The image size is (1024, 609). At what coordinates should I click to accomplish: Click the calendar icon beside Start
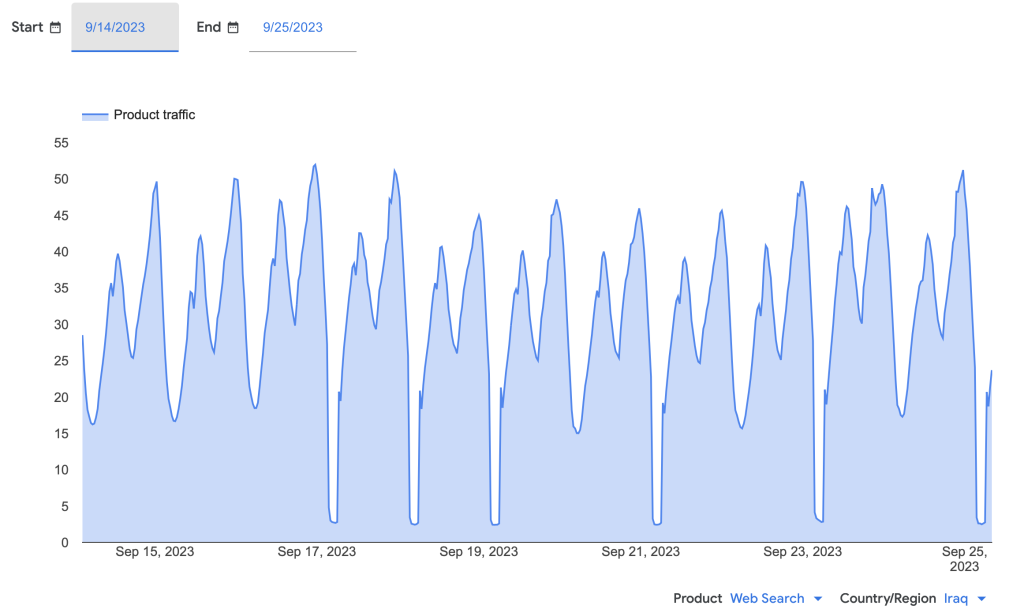point(55,28)
